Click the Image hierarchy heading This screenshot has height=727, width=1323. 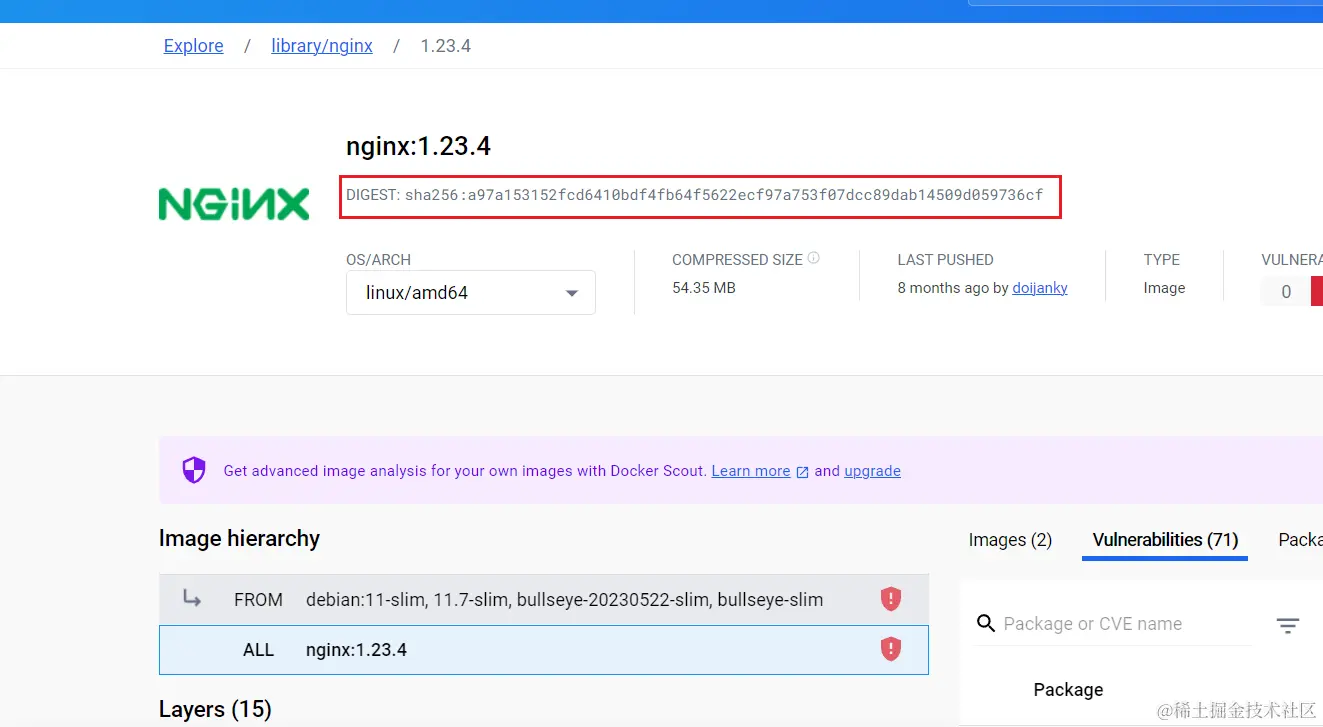[239, 538]
